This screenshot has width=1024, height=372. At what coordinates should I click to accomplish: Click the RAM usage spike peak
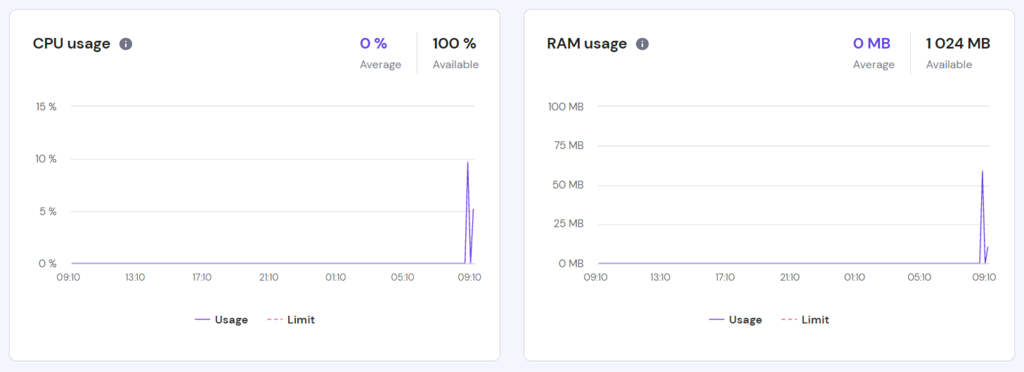(982, 171)
